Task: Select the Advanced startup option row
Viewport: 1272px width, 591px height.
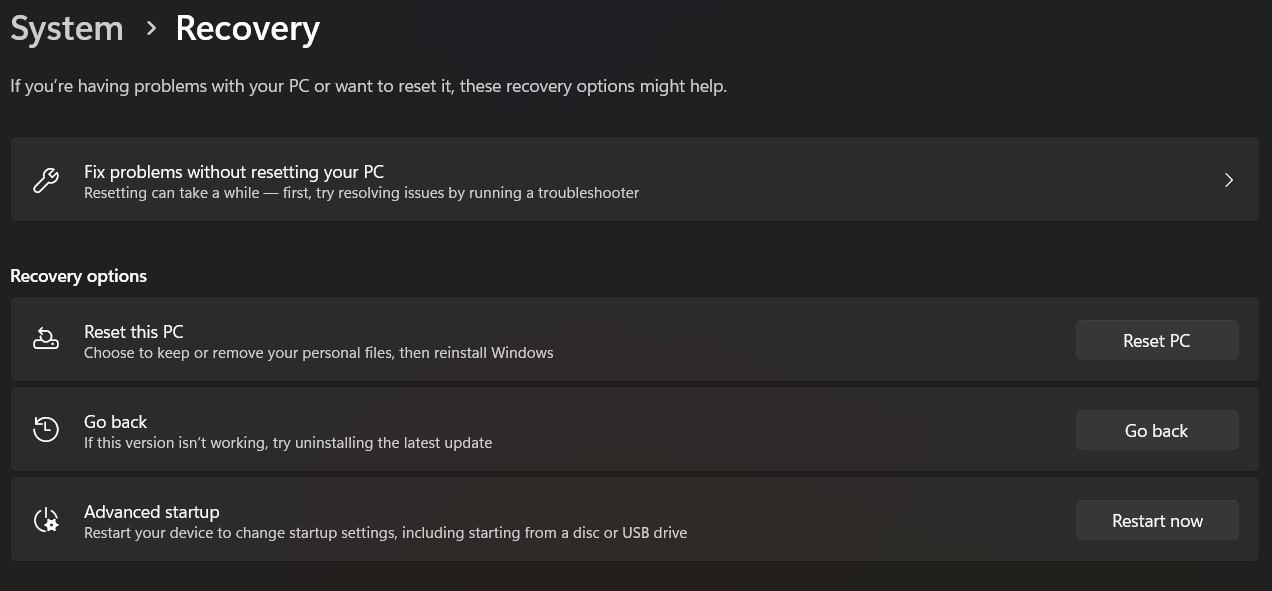Action: [x=500, y=519]
